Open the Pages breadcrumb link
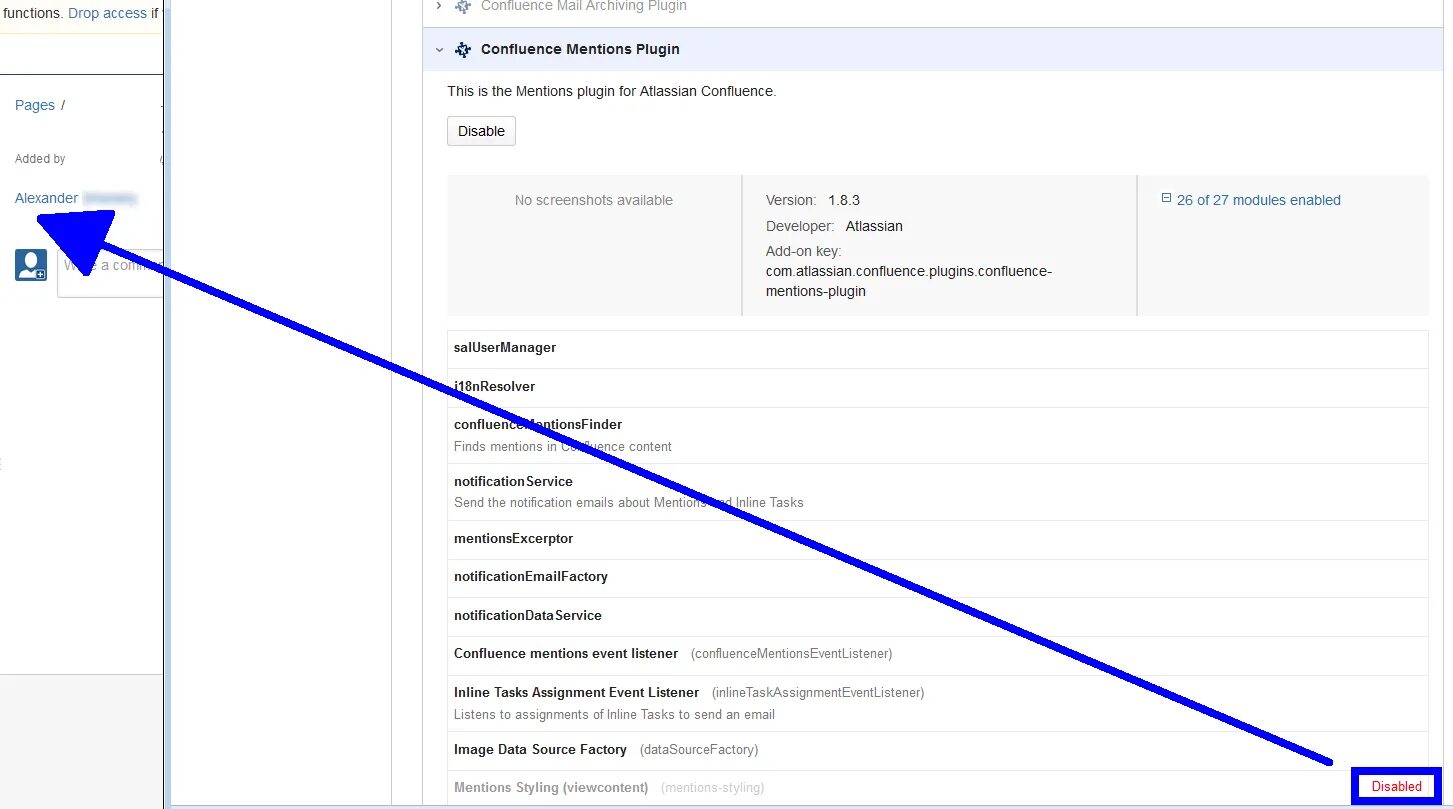The image size is (1453, 809). pos(35,105)
